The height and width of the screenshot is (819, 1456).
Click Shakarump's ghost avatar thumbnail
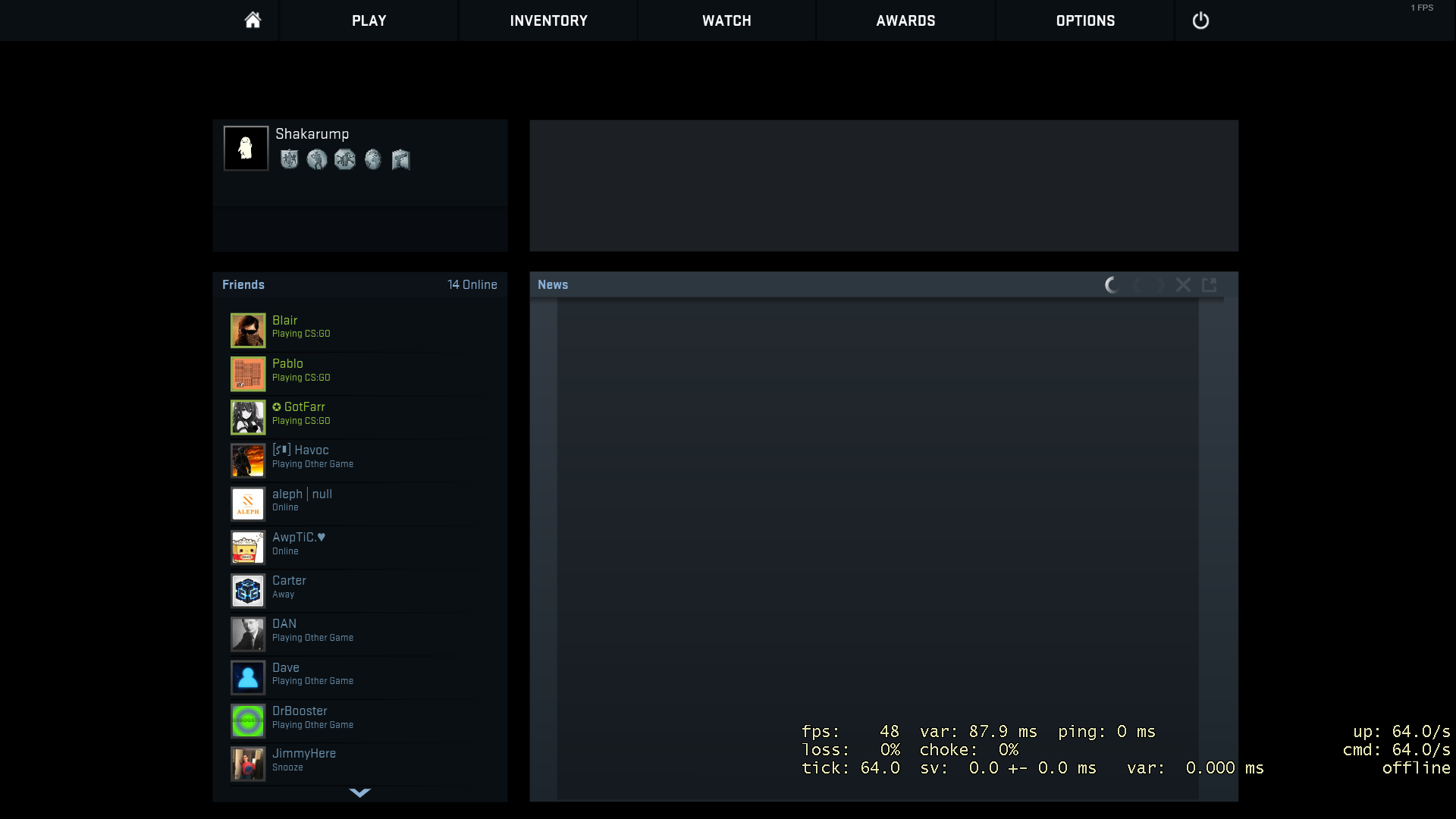[x=246, y=148]
